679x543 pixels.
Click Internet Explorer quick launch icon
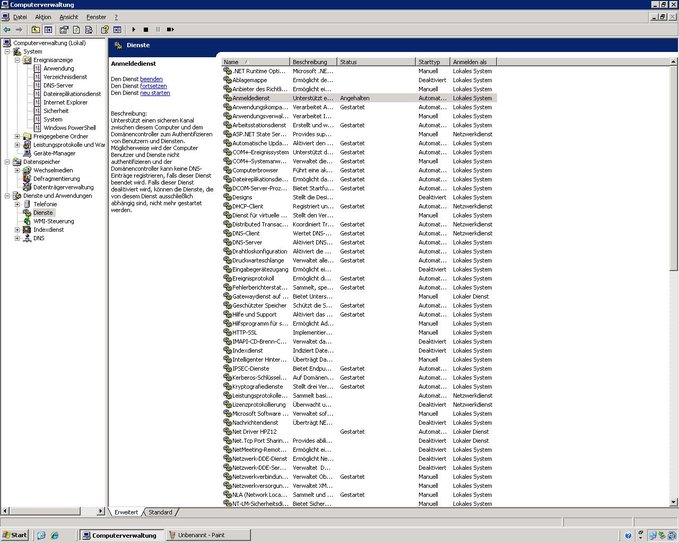(x=55, y=535)
